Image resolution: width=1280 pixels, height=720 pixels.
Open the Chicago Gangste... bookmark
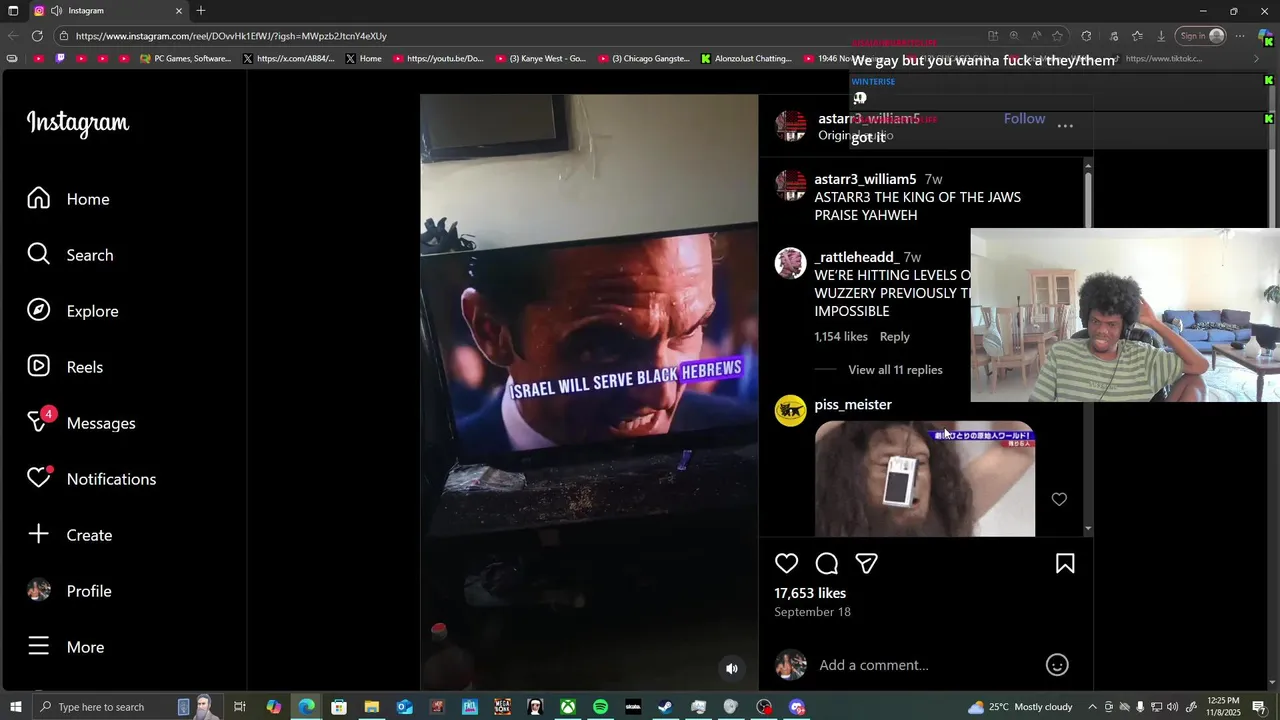tap(644, 59)
